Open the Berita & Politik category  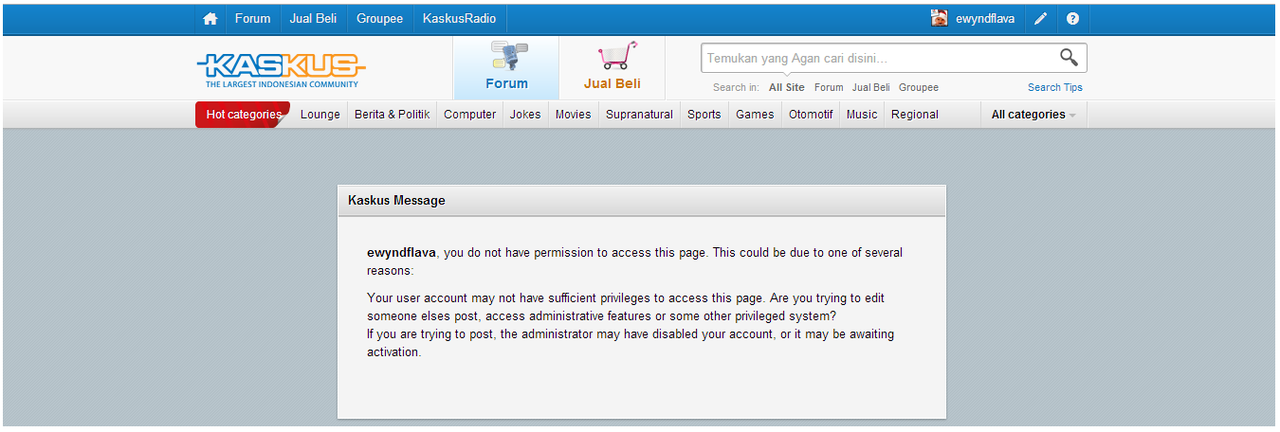[392, 115]
